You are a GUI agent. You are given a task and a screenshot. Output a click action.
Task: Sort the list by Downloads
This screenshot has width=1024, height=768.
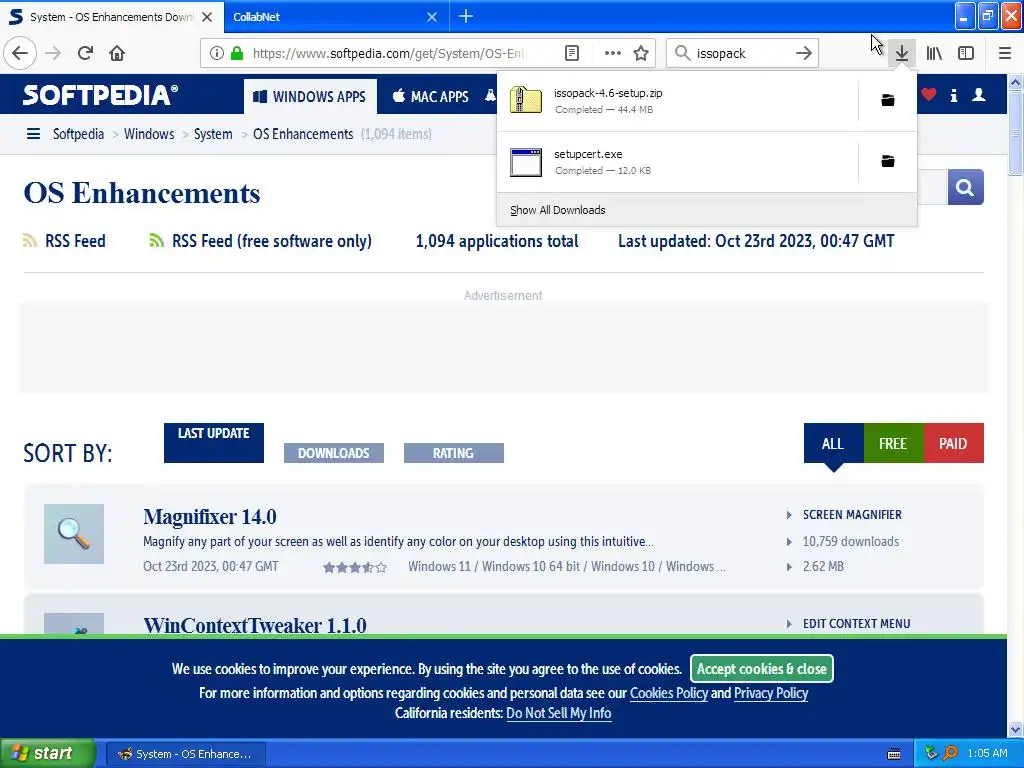pyautogui.click(x=334, y=453)
